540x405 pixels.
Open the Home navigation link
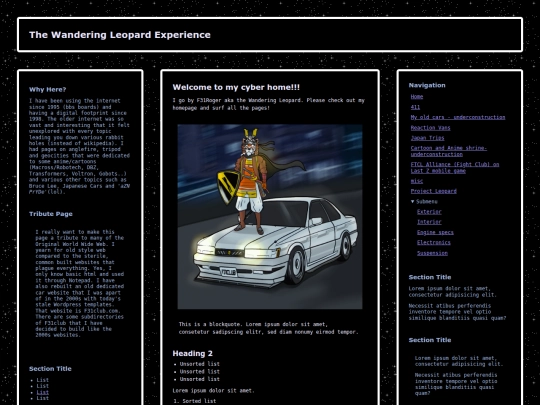tap(417, 97)
